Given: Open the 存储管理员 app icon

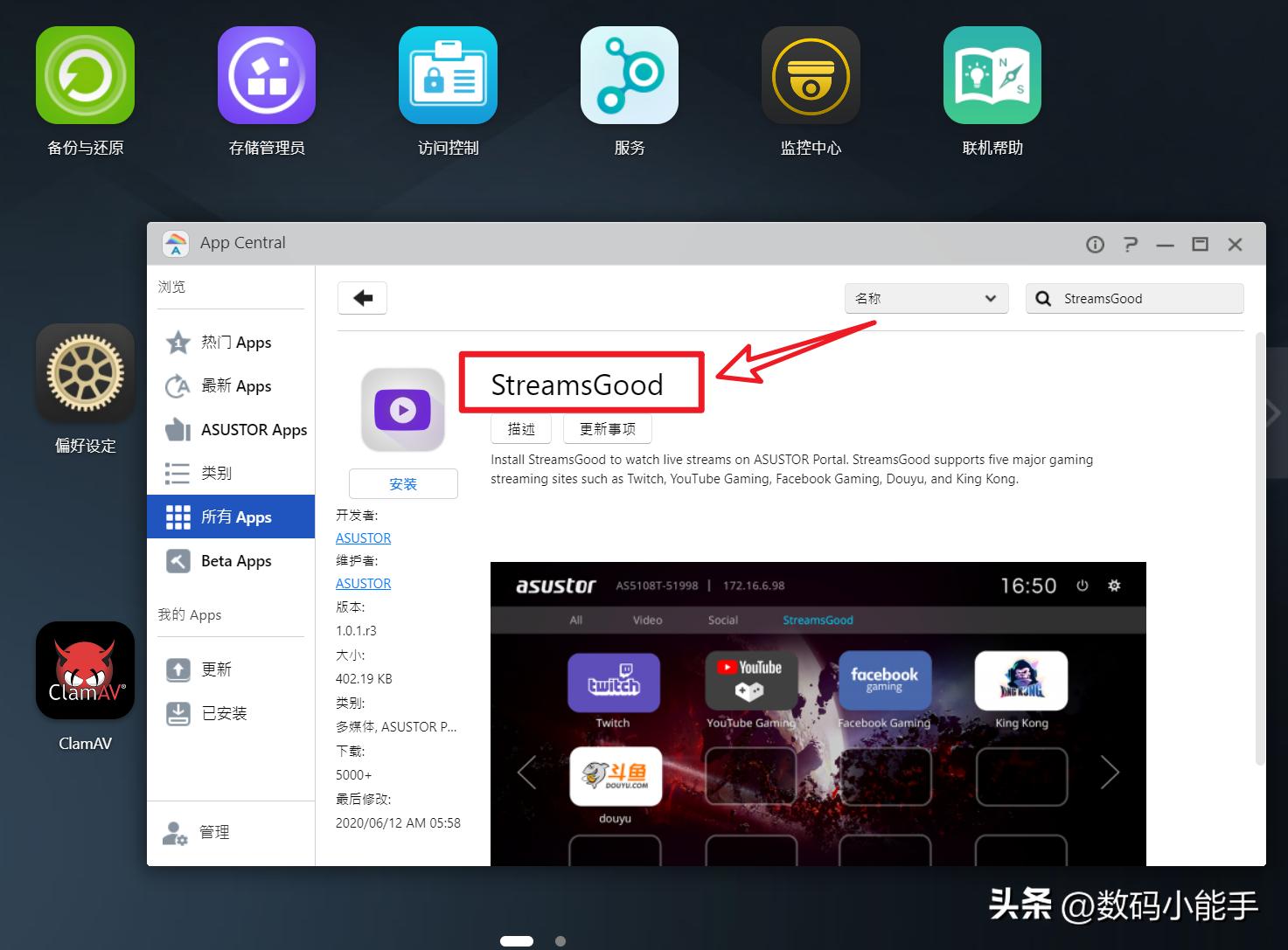Looking at the screenshot, I should [x=267, y=75].
